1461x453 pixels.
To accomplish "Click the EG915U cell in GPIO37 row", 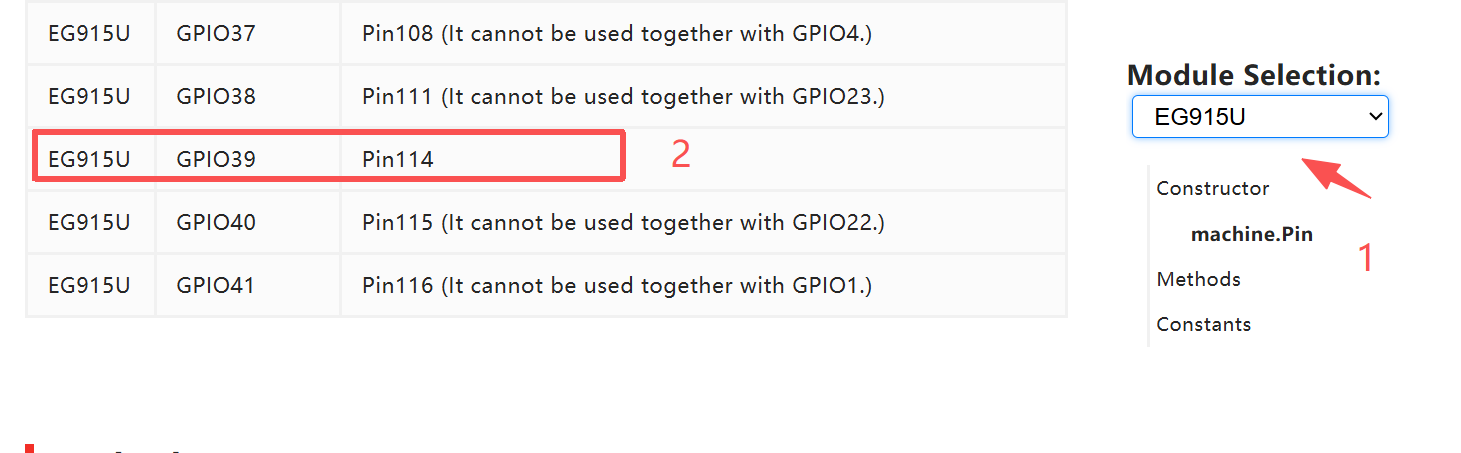I will tap(89, 34).
